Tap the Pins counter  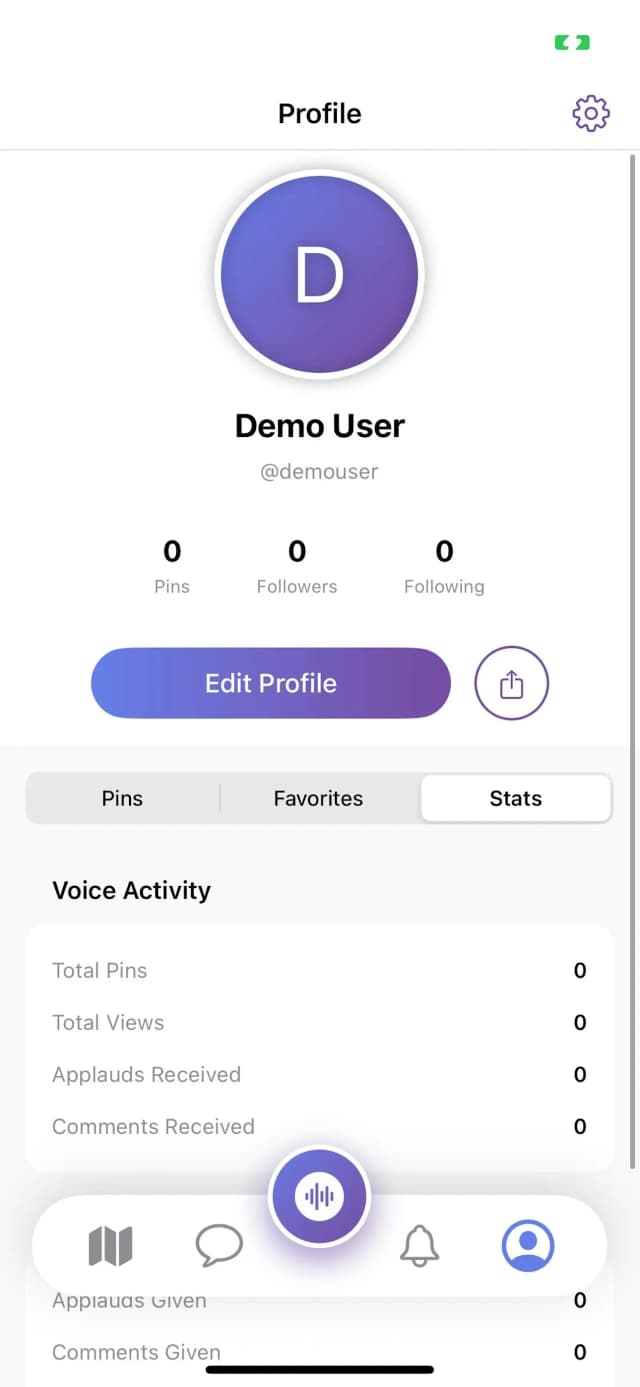tap(171, 565)
